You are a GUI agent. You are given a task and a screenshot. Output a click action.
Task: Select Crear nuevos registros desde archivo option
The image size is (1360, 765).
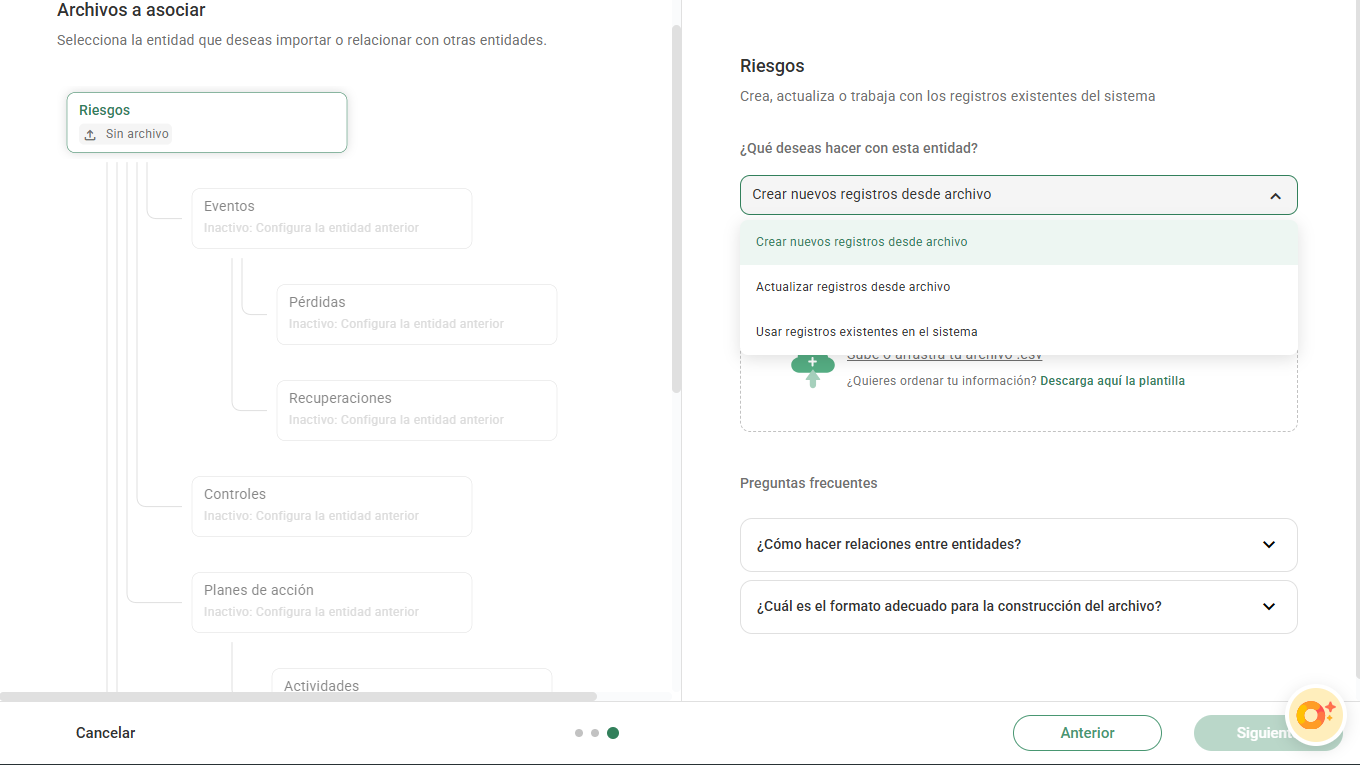click(1019, 242)
